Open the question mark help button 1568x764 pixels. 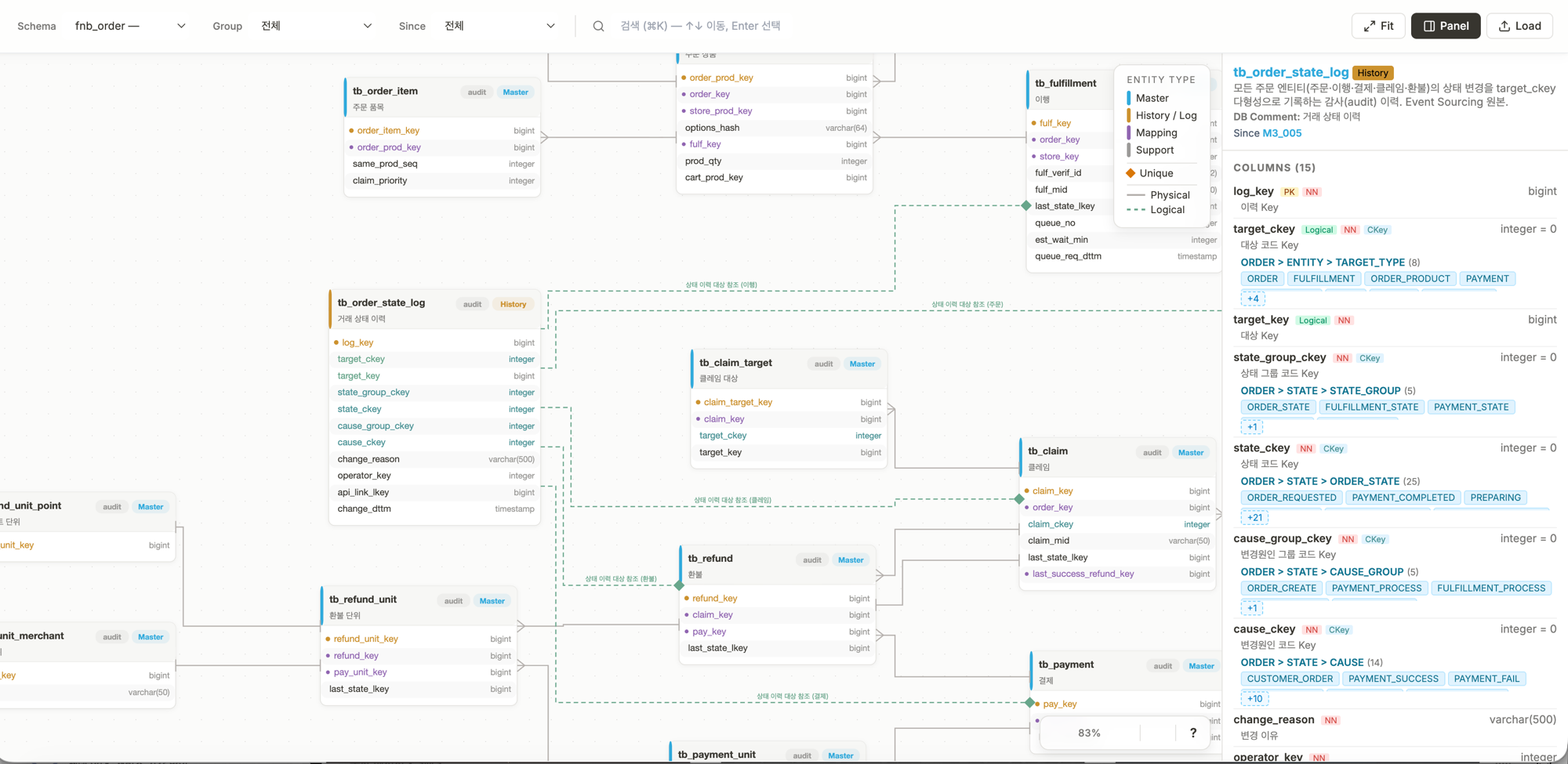(x=1192, y=733)
